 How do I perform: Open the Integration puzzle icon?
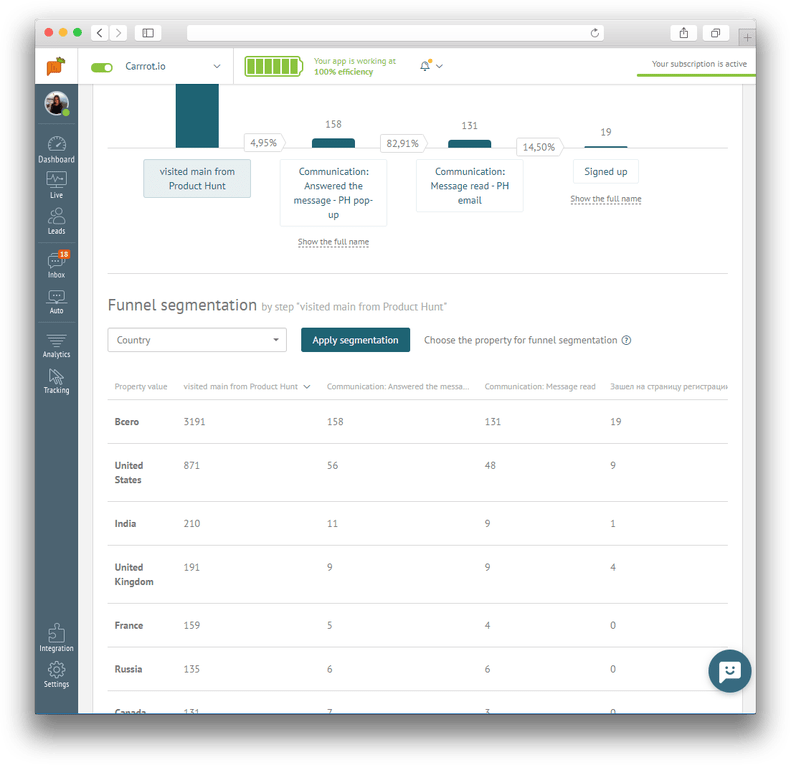[x=56, y=637]
